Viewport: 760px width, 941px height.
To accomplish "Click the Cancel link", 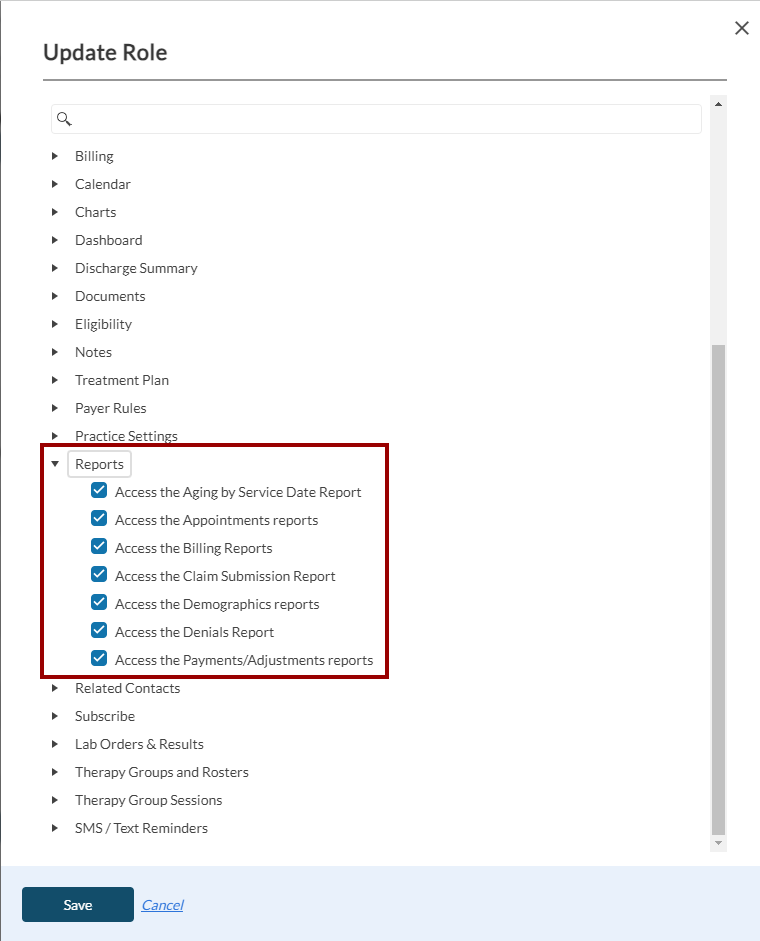I will pos(162,905).
